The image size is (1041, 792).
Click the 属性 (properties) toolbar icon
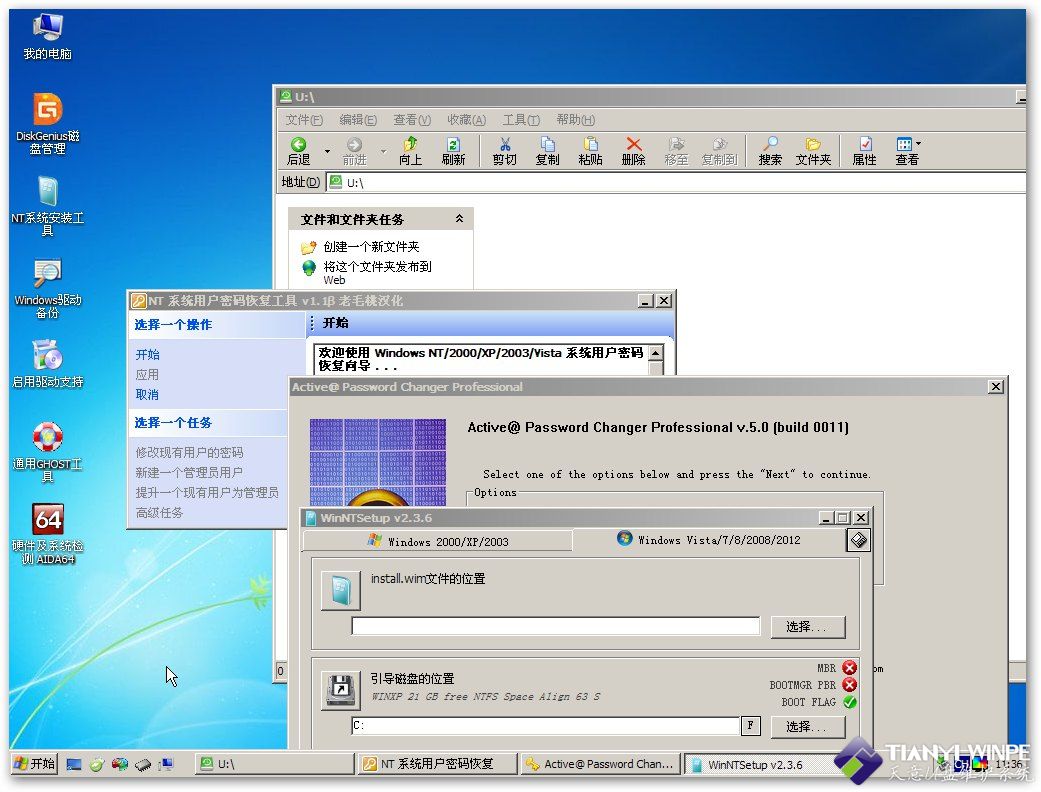point(864,151)
